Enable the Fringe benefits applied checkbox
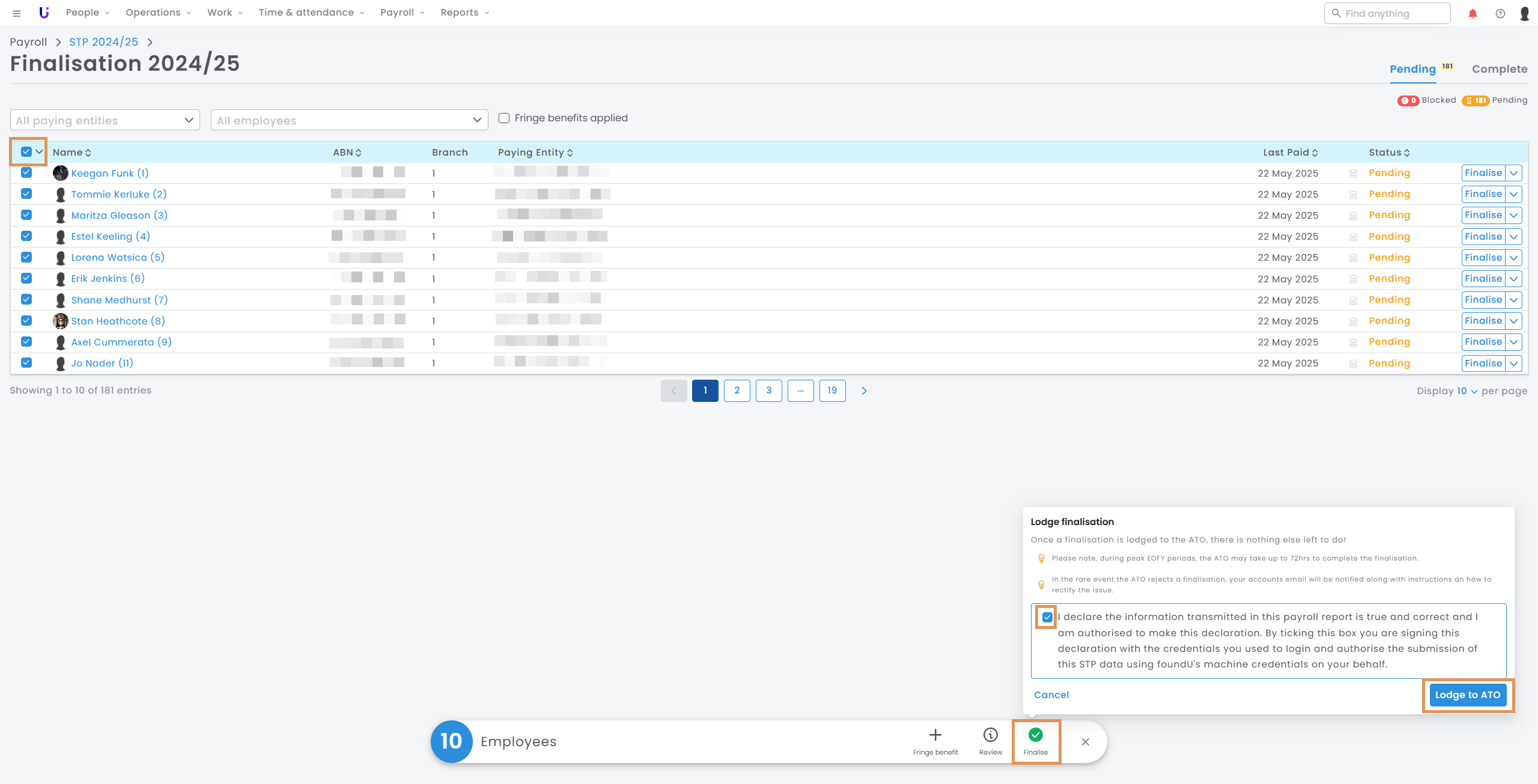1538x784 pixels. [x=504, y=118]
